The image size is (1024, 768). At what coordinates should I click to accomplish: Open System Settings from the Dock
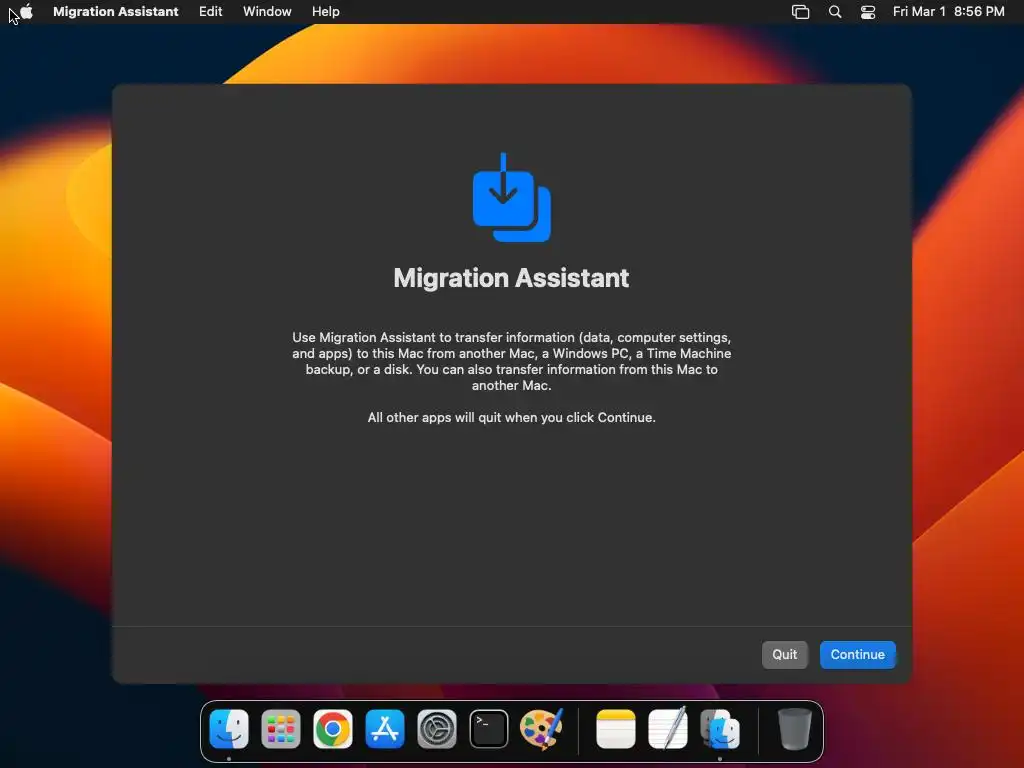click(x=437, y=729)
